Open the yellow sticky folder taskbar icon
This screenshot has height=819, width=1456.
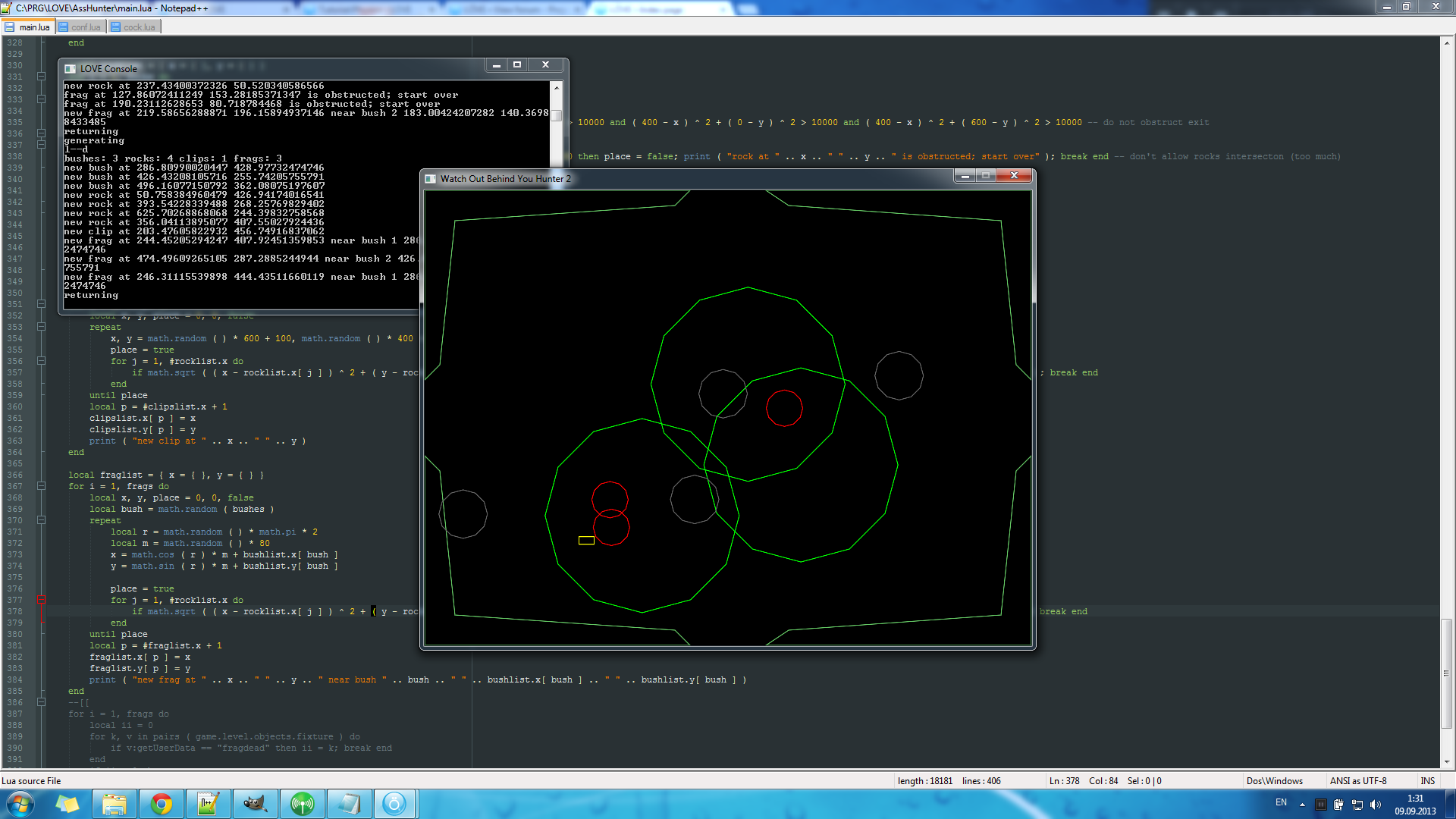click(x=67, y=804)
